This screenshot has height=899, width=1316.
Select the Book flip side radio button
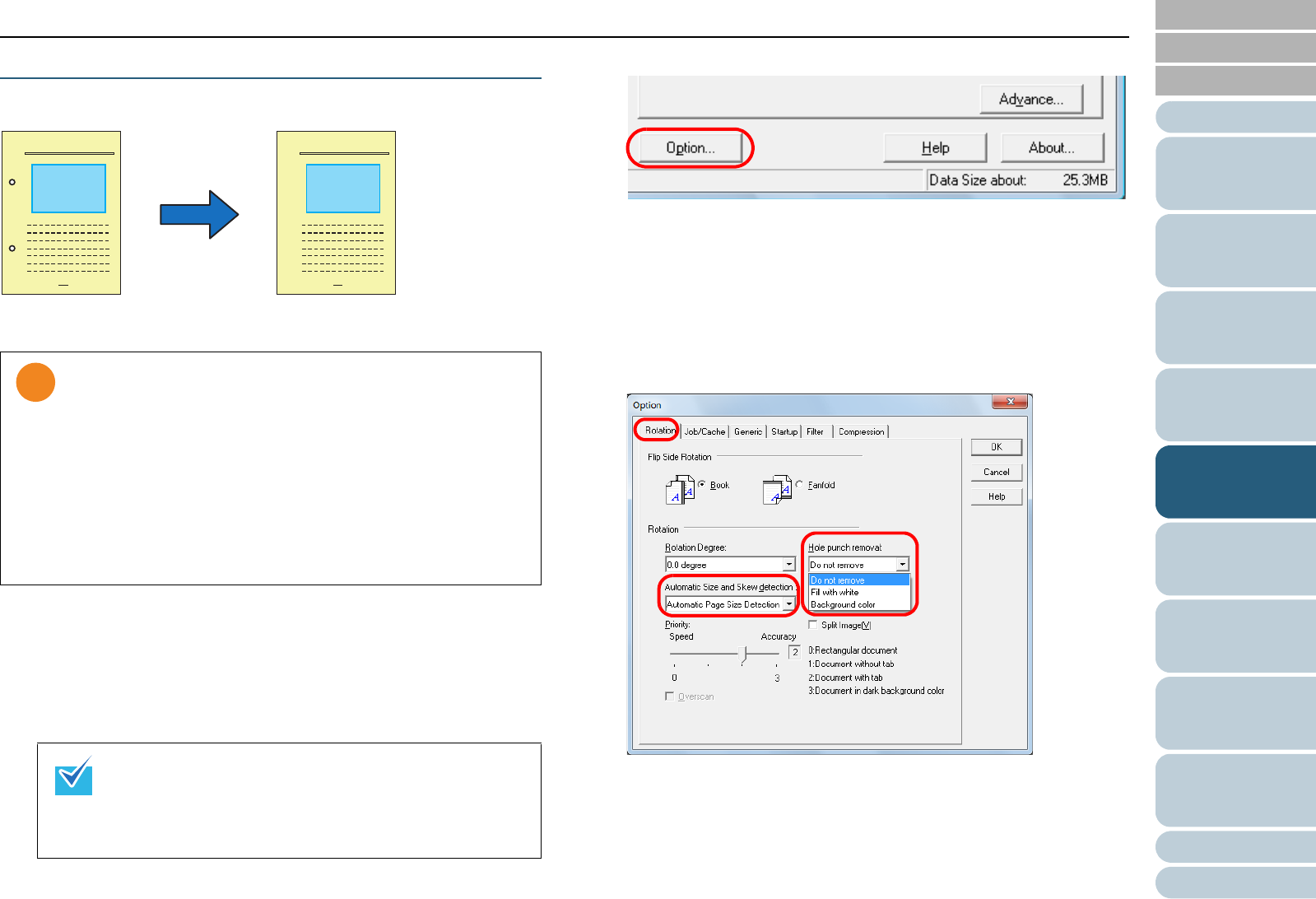point(701,485)
